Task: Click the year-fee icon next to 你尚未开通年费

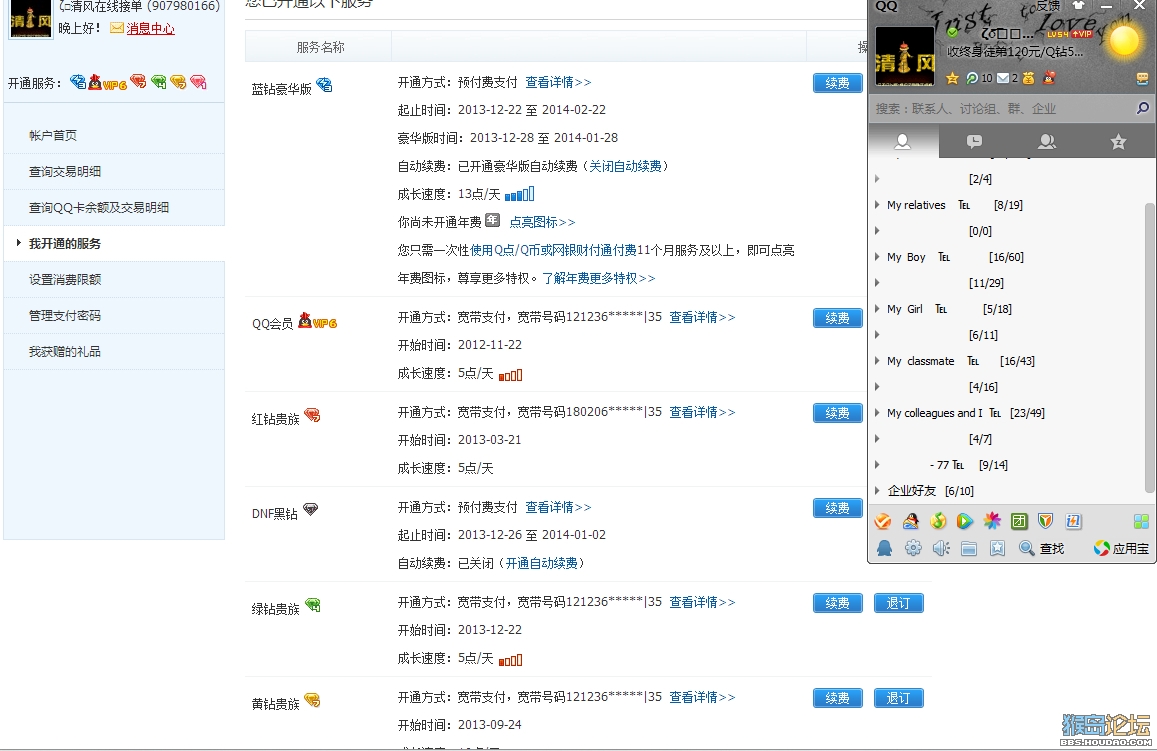Action: pos(493,221)
